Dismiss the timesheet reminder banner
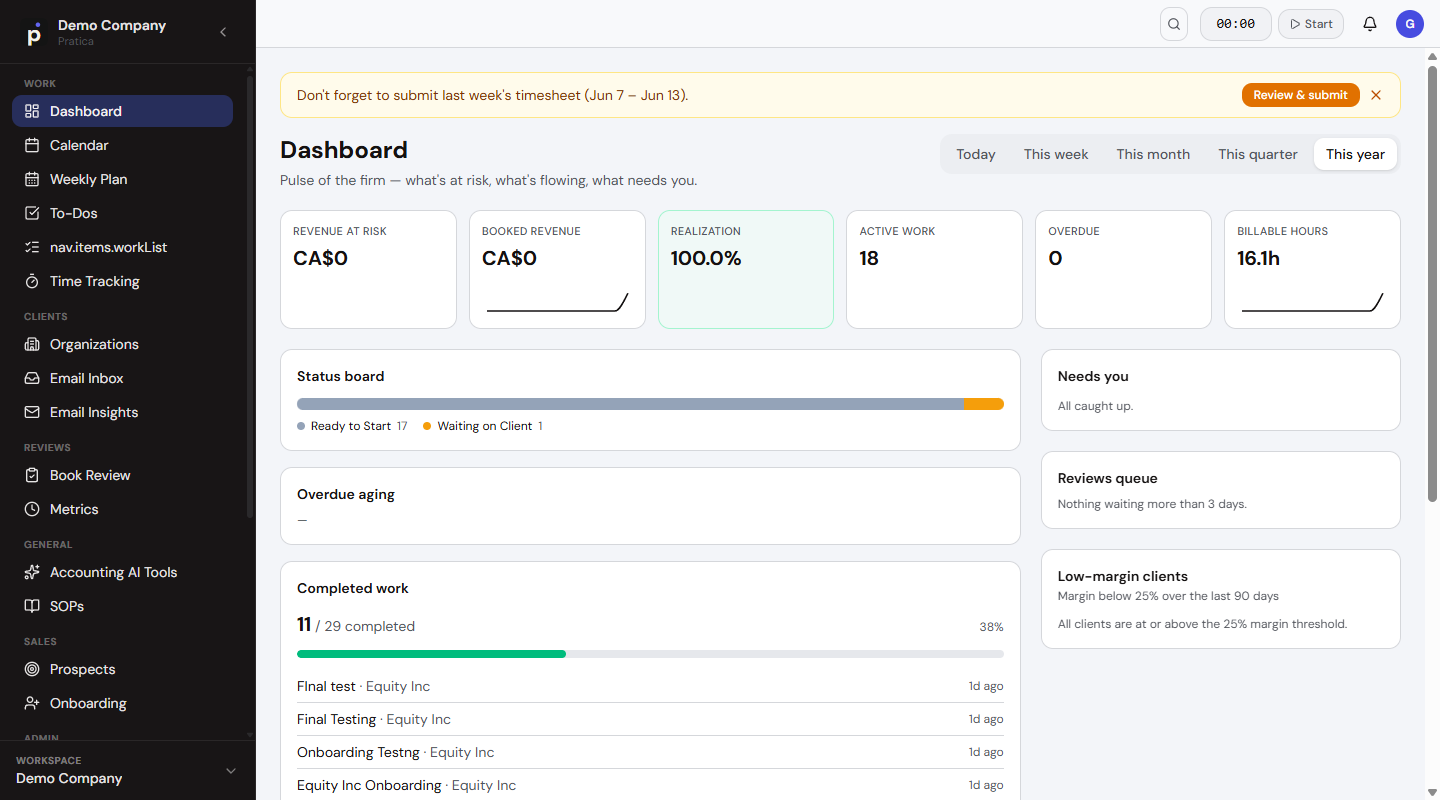Image resolution: width=1440 pixels, height=800 pixels. pos(1376,95)
